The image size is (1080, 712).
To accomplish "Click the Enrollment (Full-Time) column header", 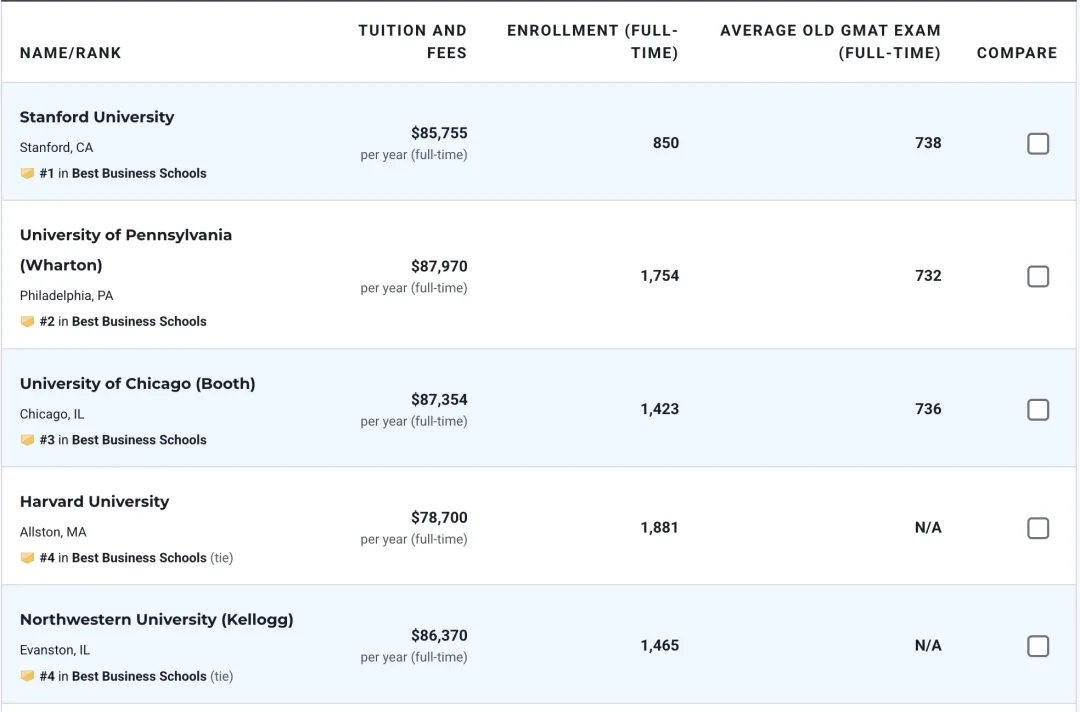I will click(593, 42).
